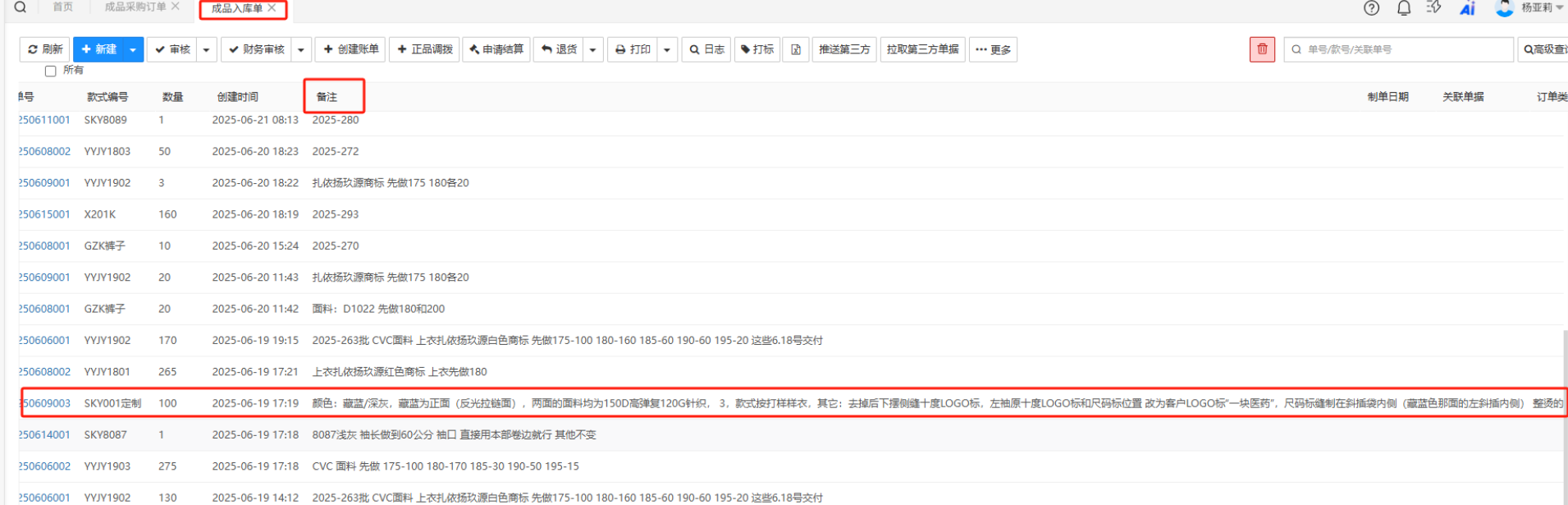Click the 打标 tag button
1568x505 pixels.
[757, 49]
